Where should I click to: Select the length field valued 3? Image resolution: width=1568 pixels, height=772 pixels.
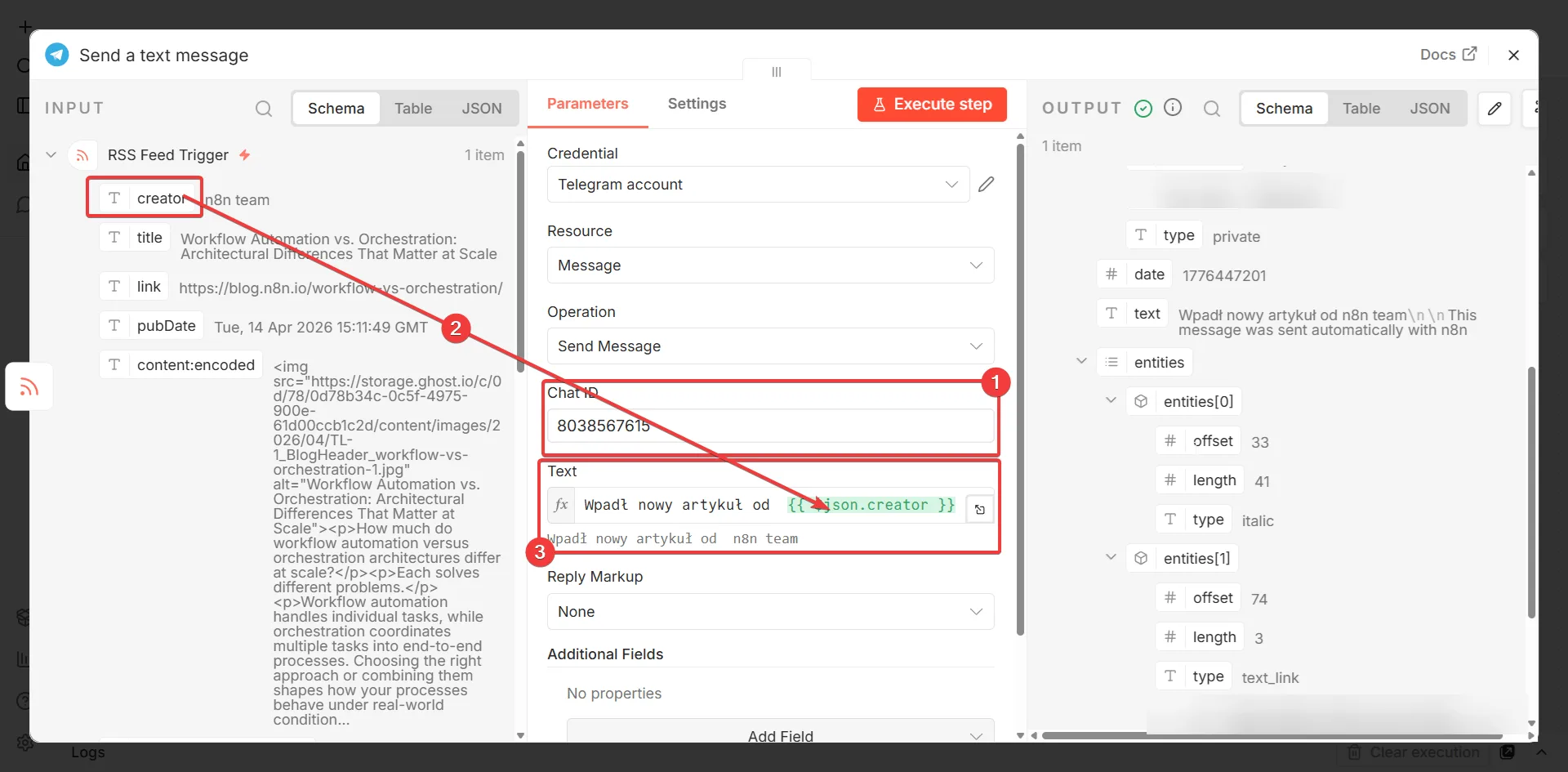click(x=1200, y=637)
